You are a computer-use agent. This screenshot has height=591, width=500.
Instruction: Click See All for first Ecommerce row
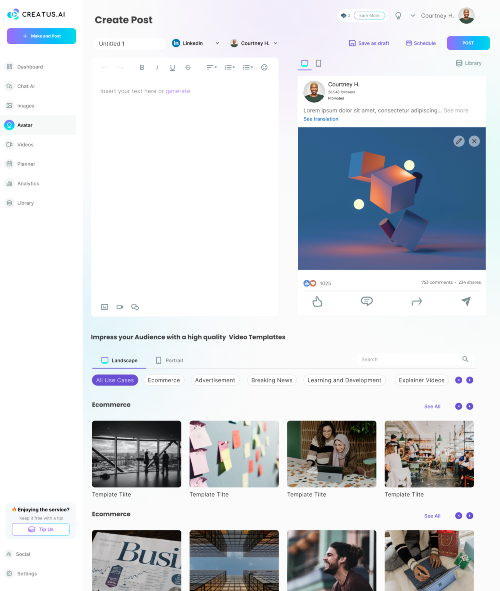tap(432, 406)
